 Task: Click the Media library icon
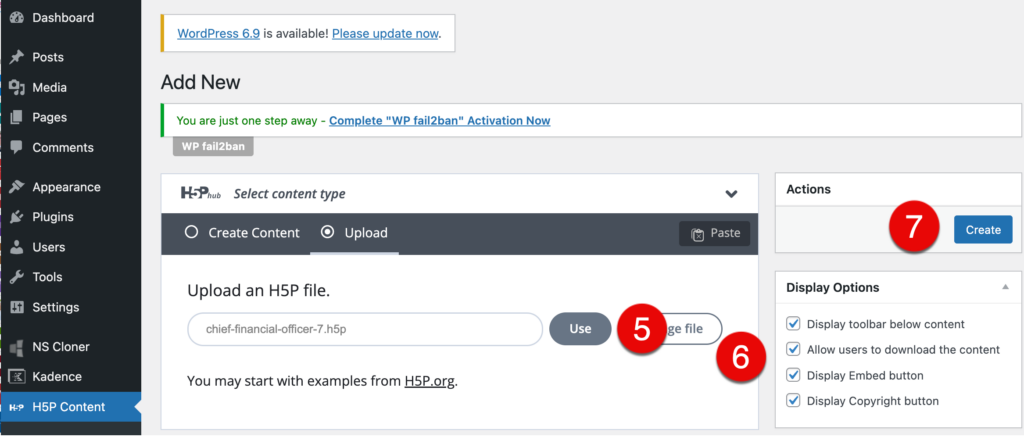click(x=16, y=88)
